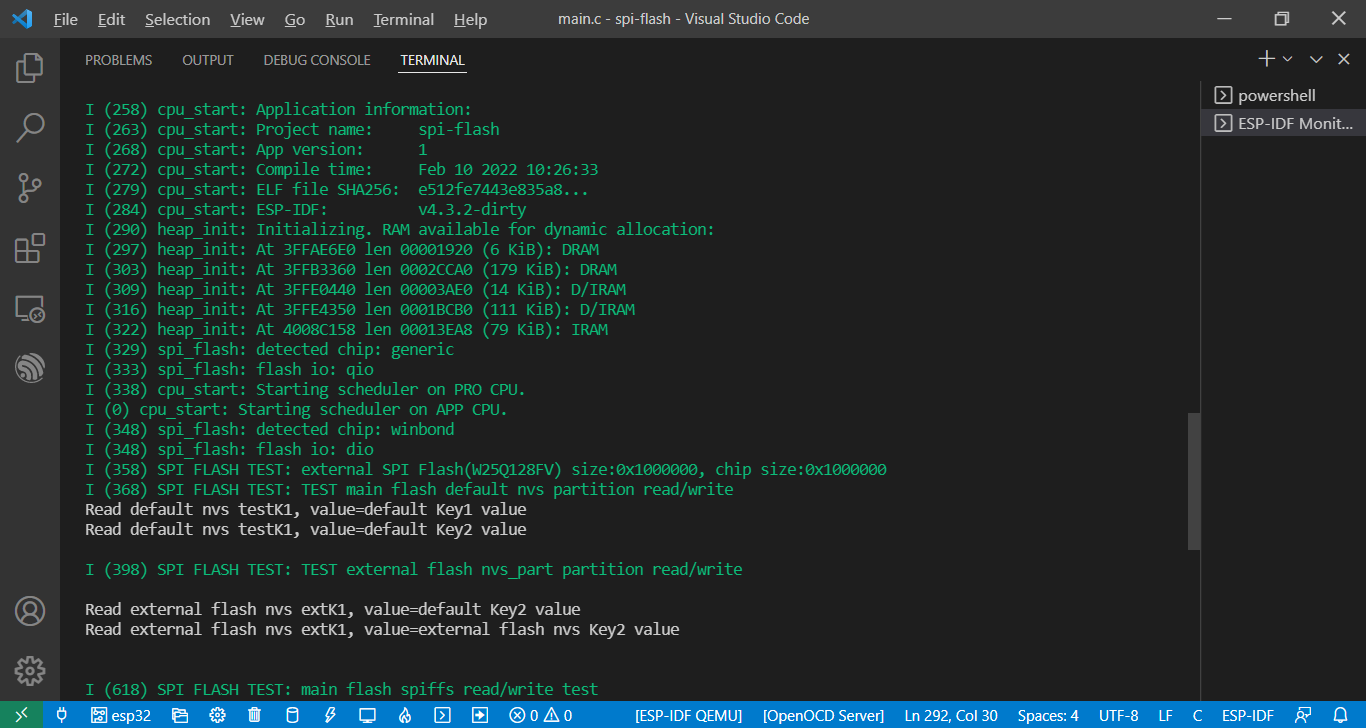Click the green remote window indicator
This screenshot has height=728, width=1366.
pos(21,715)
